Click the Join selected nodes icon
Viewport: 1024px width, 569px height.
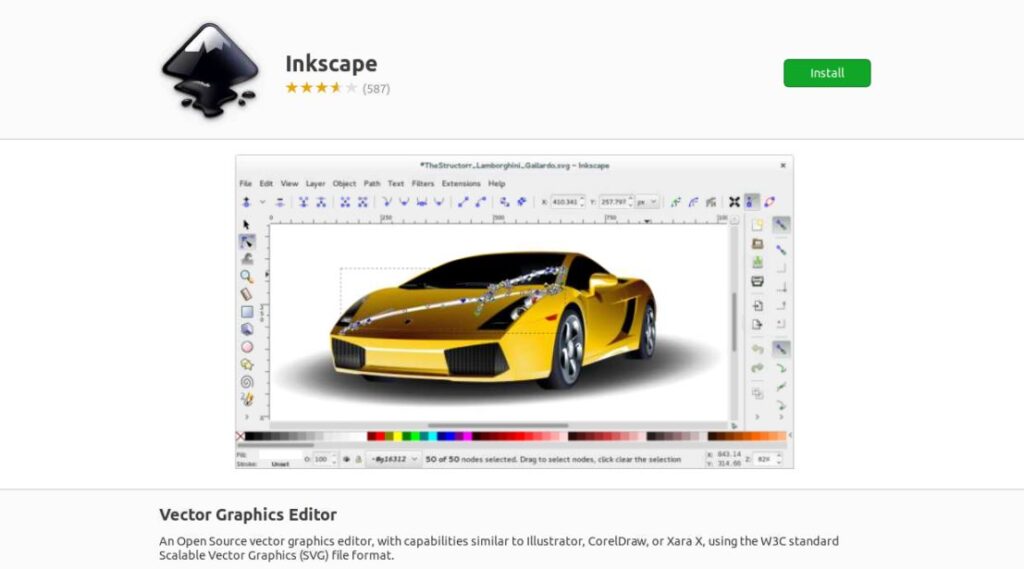click(304, 203)
